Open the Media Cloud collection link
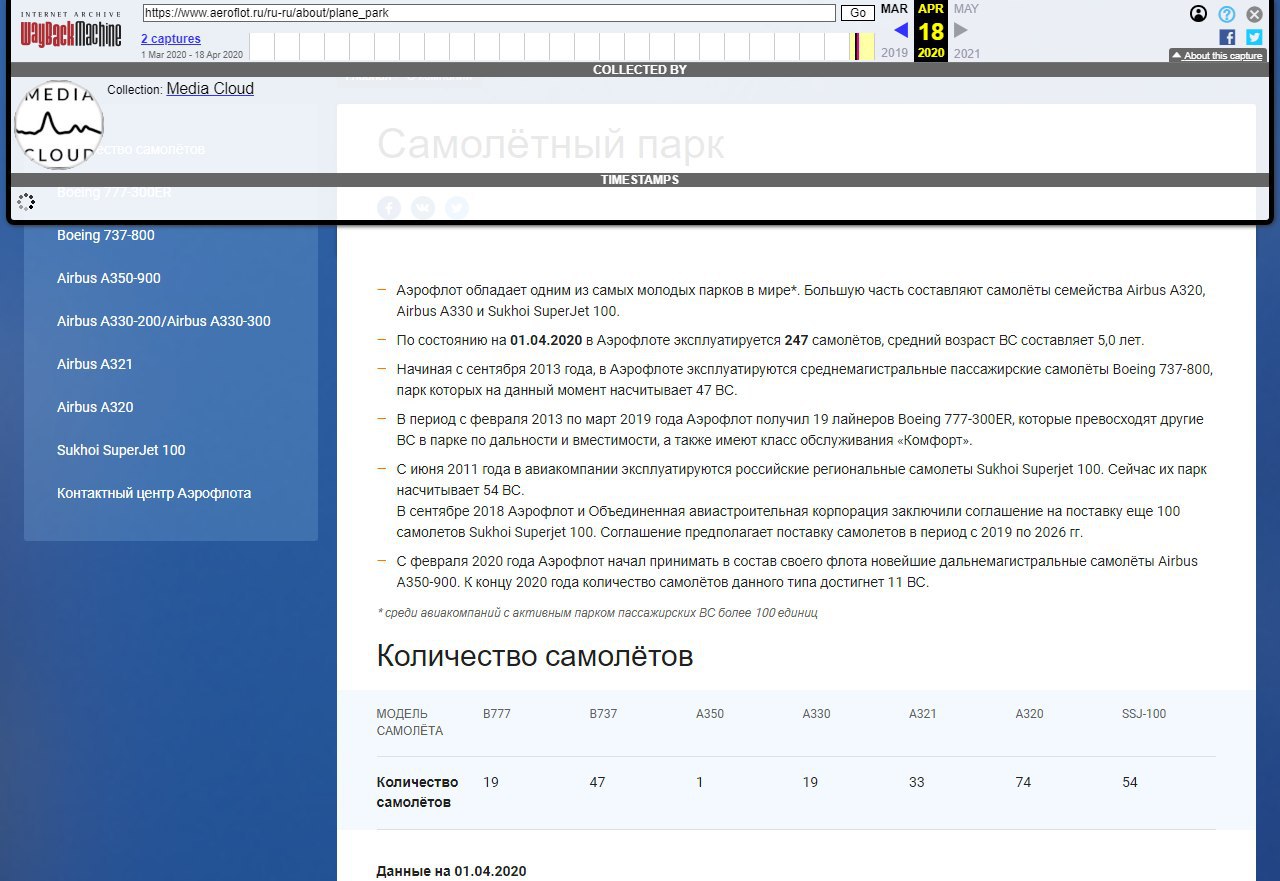Screen dimensions: 1280x881 click(x=210, y=89)
